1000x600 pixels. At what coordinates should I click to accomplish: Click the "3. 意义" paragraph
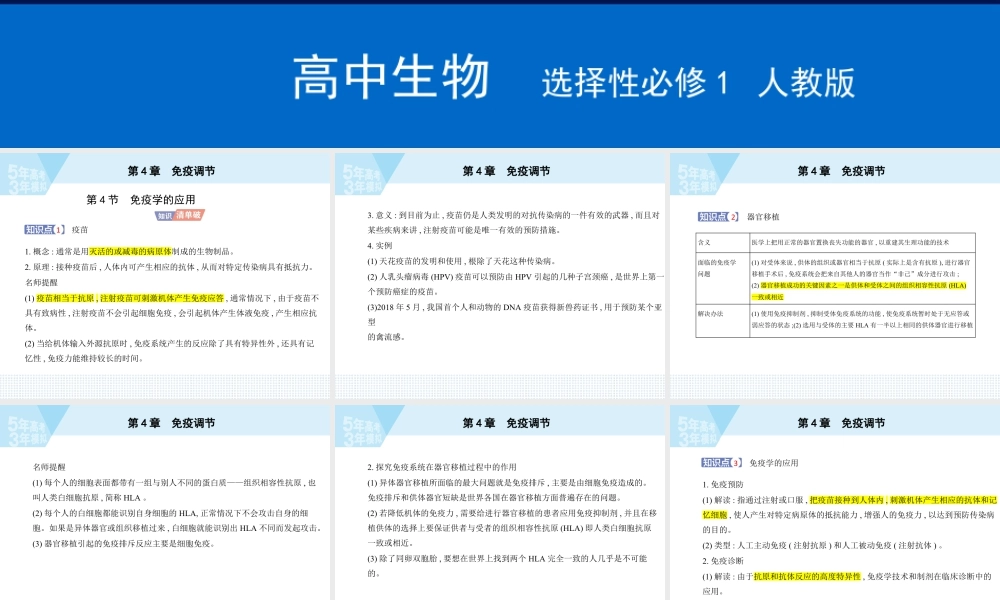tap(513, 223)
